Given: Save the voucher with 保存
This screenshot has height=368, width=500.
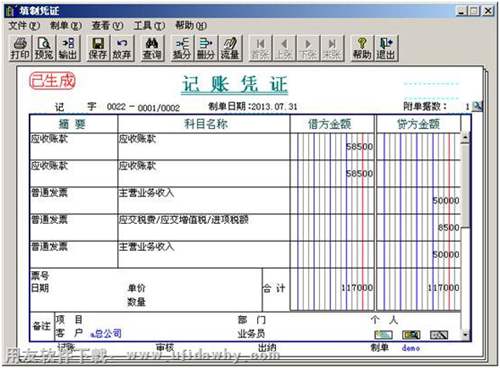Looking at the screenshot, I should (98, 48).
